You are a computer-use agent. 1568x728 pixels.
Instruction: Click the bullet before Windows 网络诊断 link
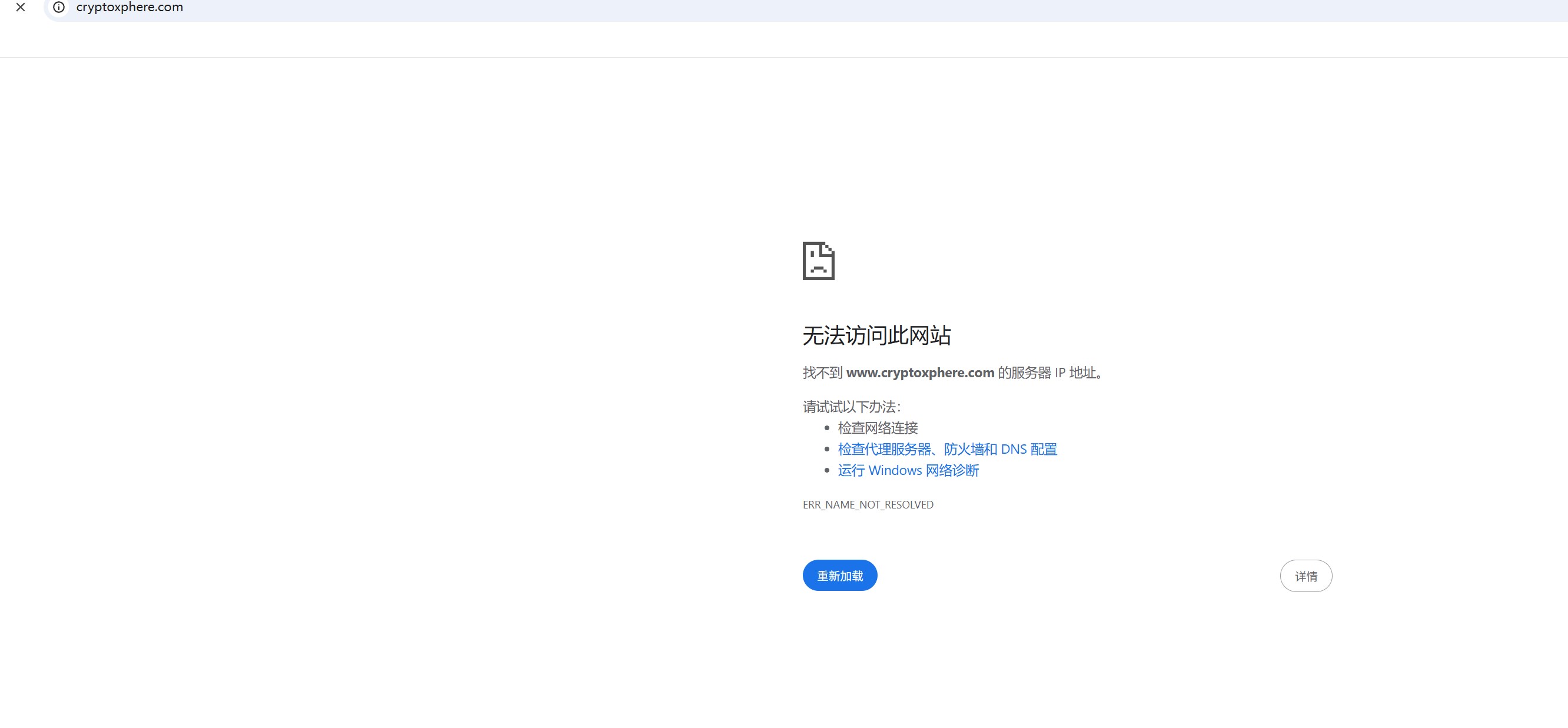click(x=826, y=470)
